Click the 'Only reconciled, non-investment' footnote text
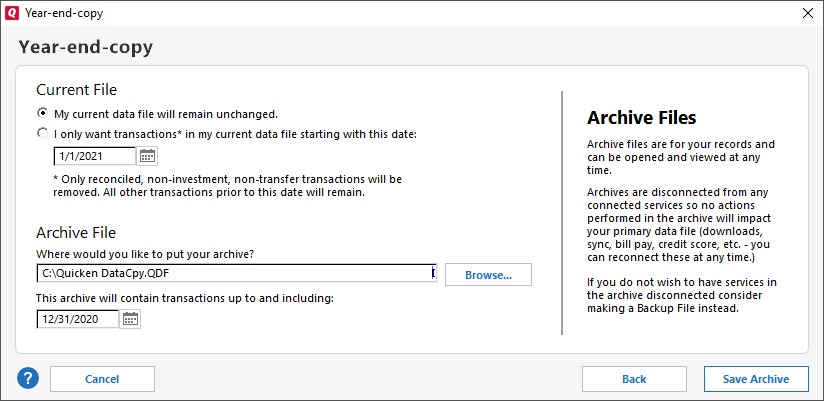 pos(226,186)
